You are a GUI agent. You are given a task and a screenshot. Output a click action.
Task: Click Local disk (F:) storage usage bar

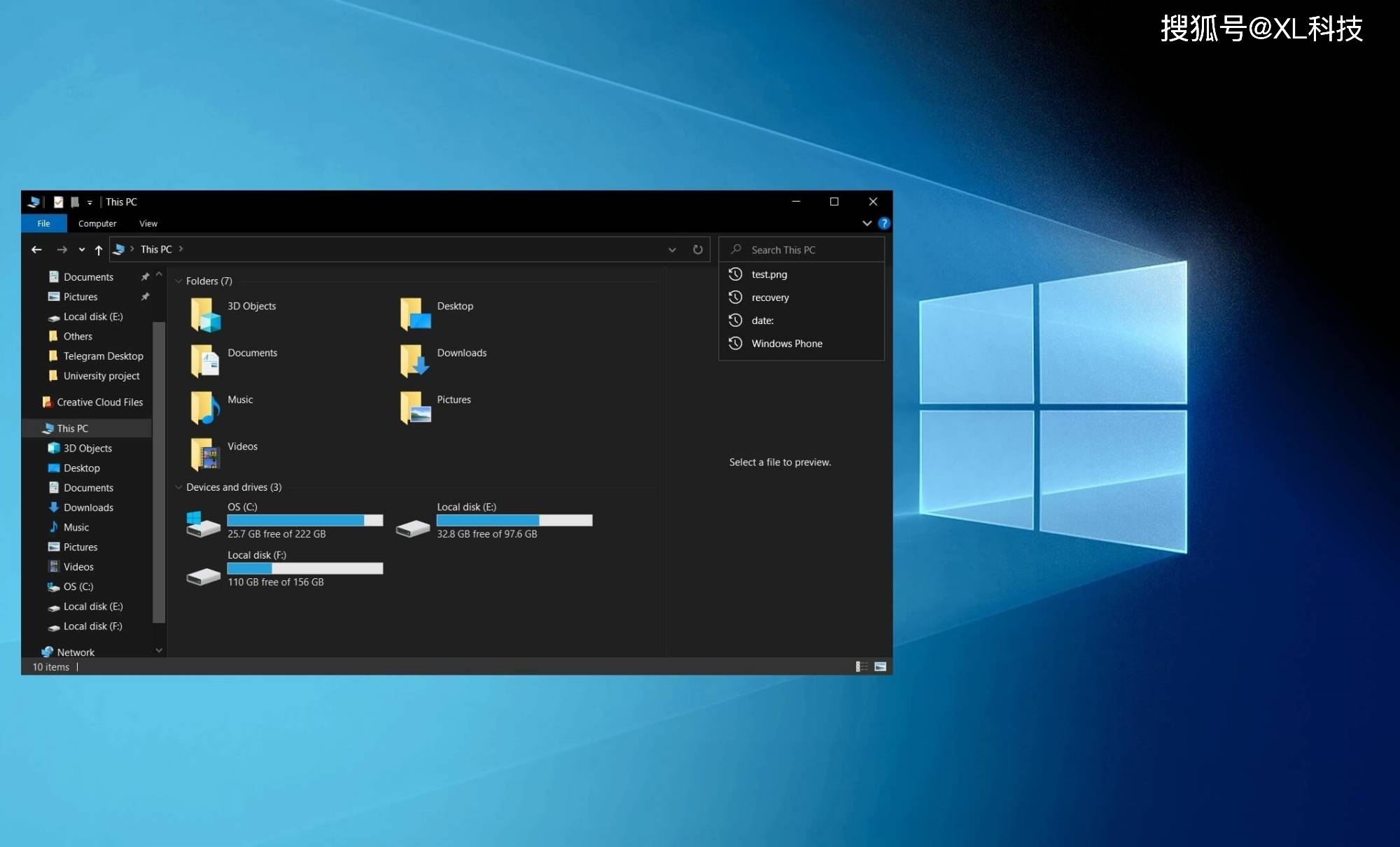(x=305, y=568)
